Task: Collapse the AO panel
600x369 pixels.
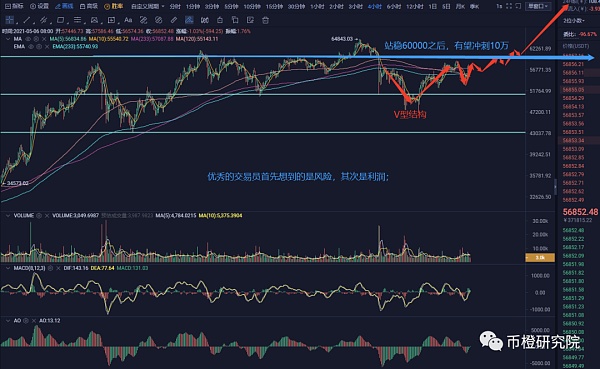Action: point(8,320)
